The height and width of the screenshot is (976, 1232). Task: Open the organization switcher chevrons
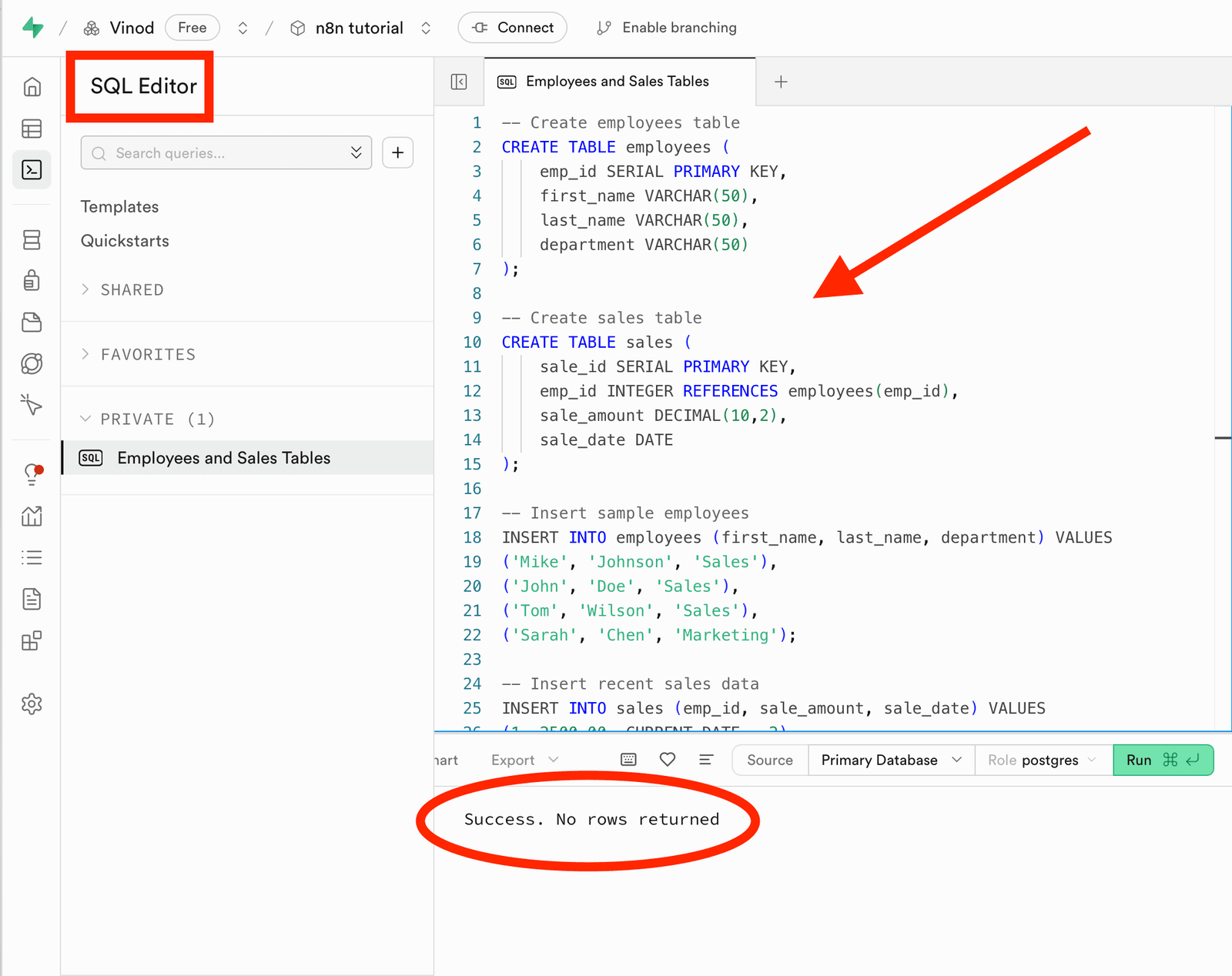(x=243, y=28)
